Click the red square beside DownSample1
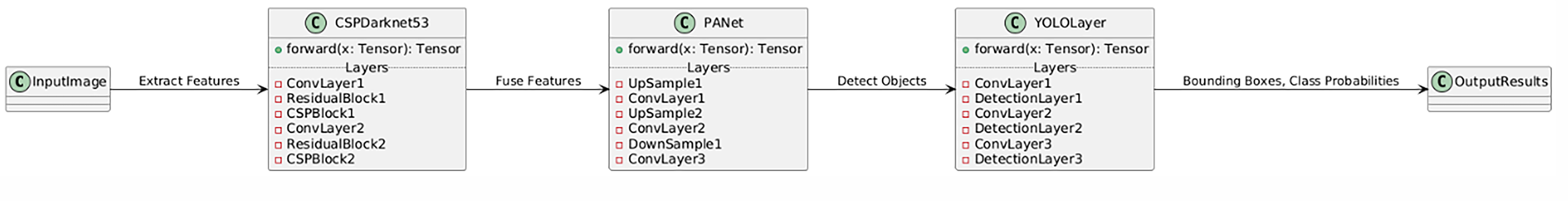1568x201 pixels. point(620,146)
